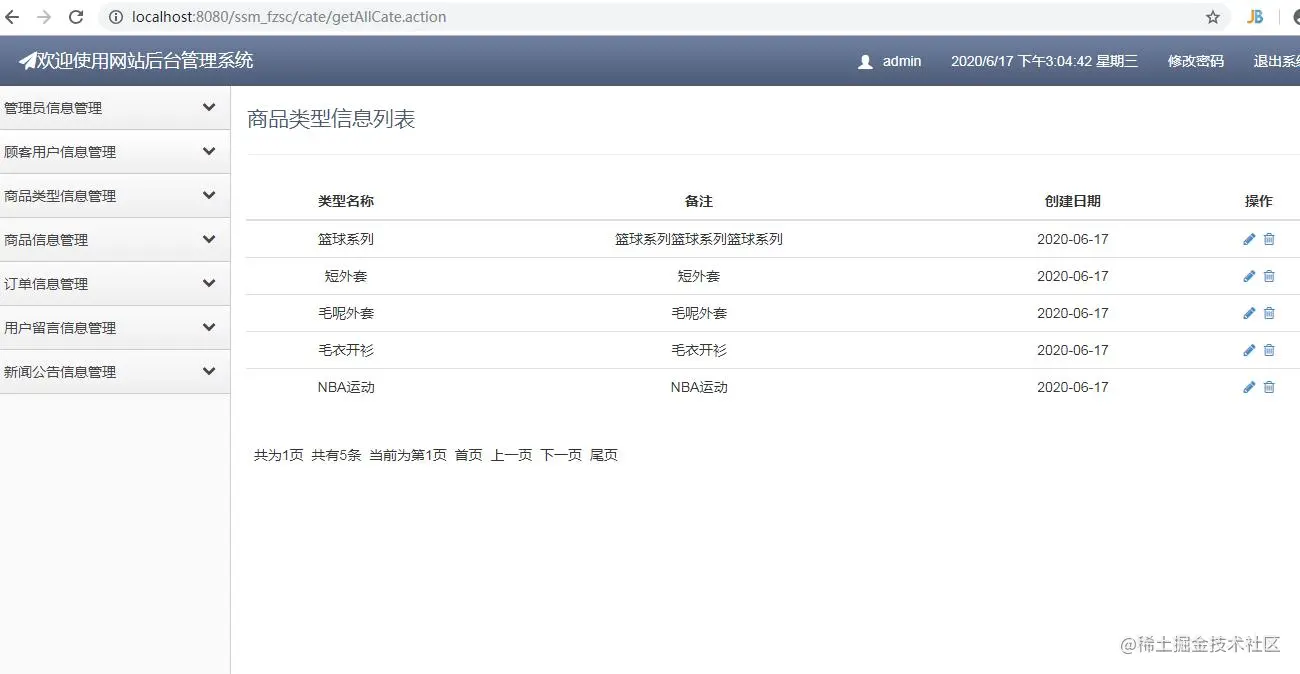Delete the NBA运动 category row
This screenshot has width=1300, height=674.
[1269, 387]
